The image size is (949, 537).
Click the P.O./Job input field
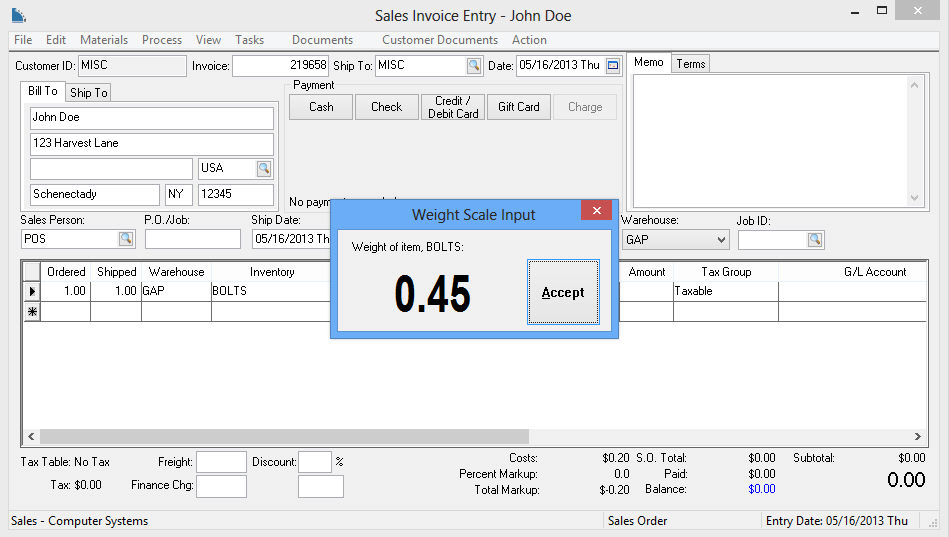193,239
